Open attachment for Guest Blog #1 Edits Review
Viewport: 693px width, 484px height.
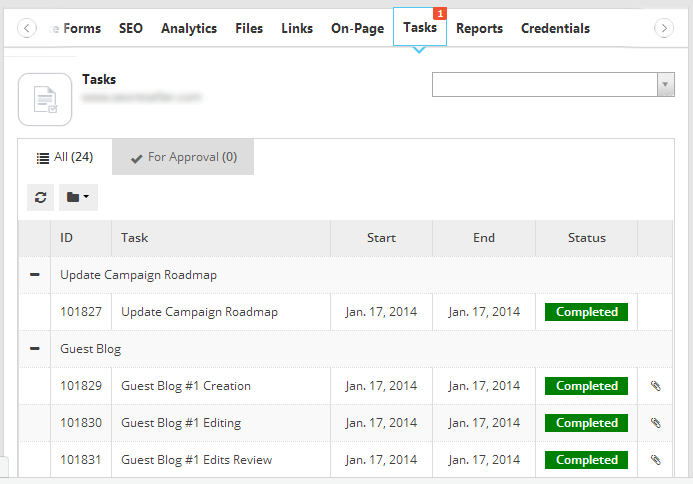click(x=655, y=460)
